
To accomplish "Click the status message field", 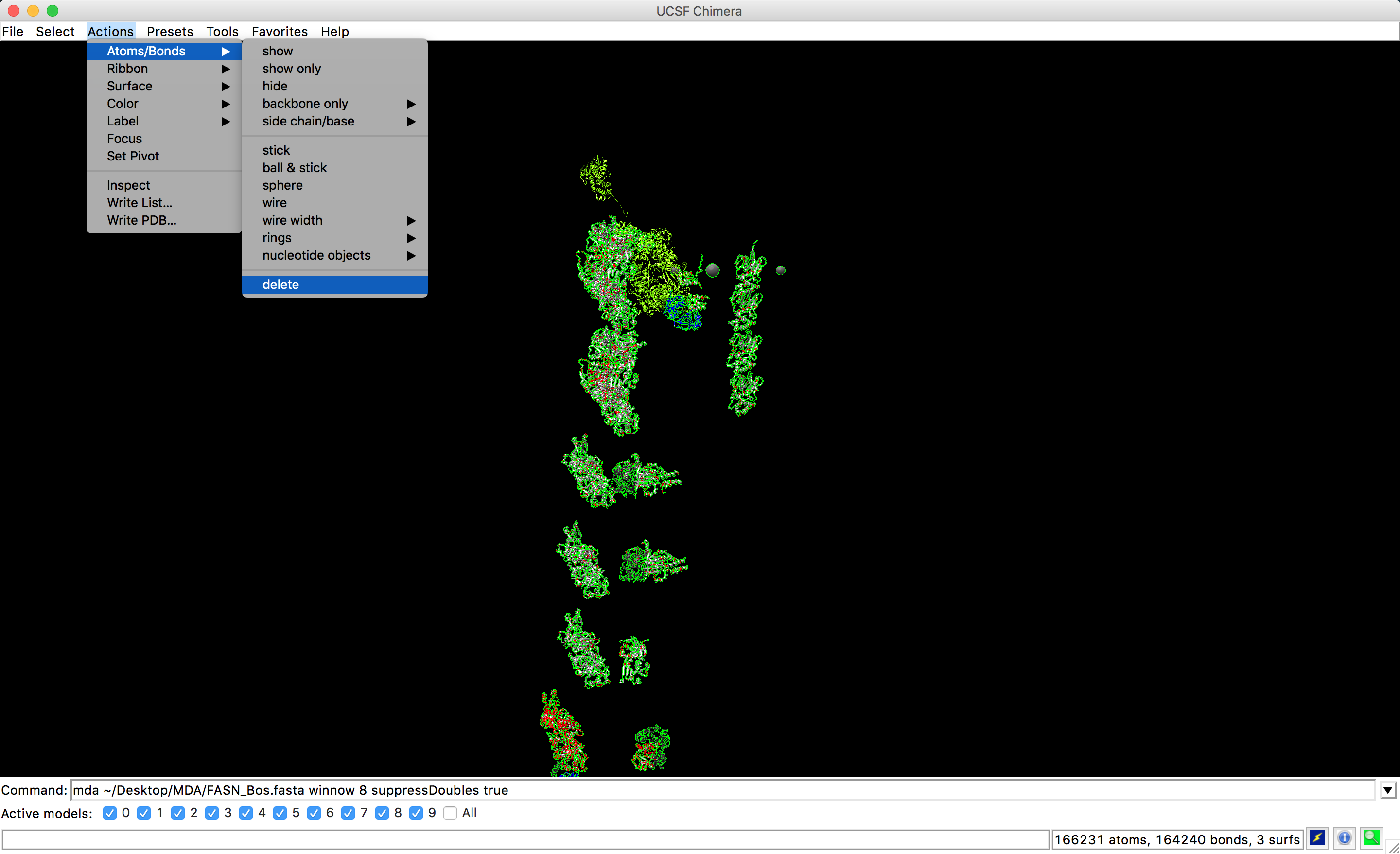I will point(525,840).
